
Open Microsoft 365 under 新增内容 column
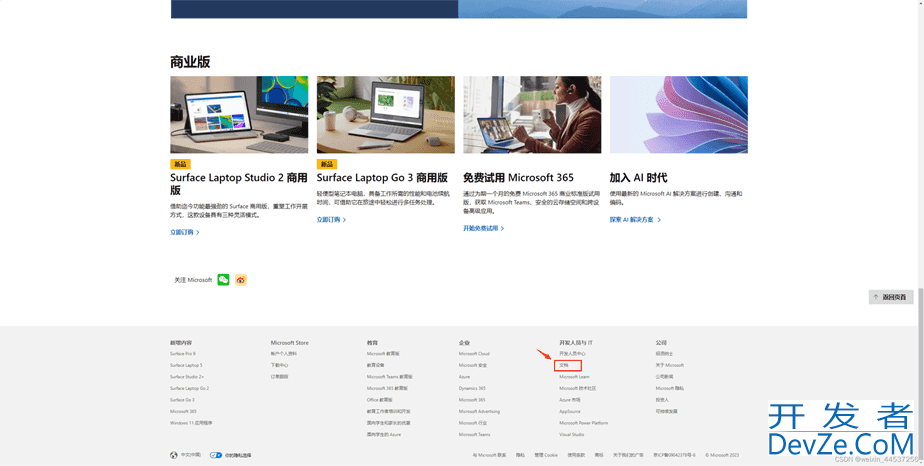click(183, 411)
